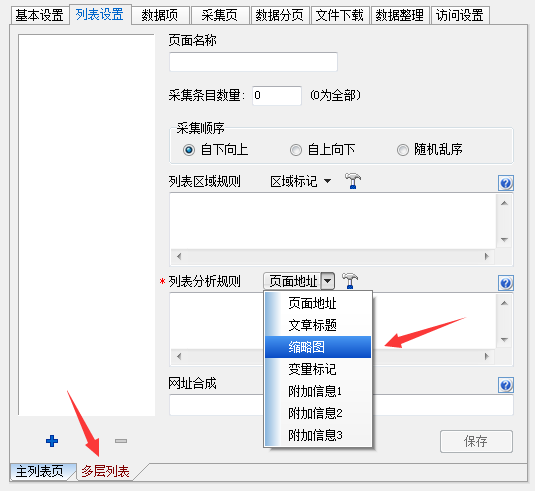
Task: Focus the 页面名称 input field
Action: tap(253, 62)
